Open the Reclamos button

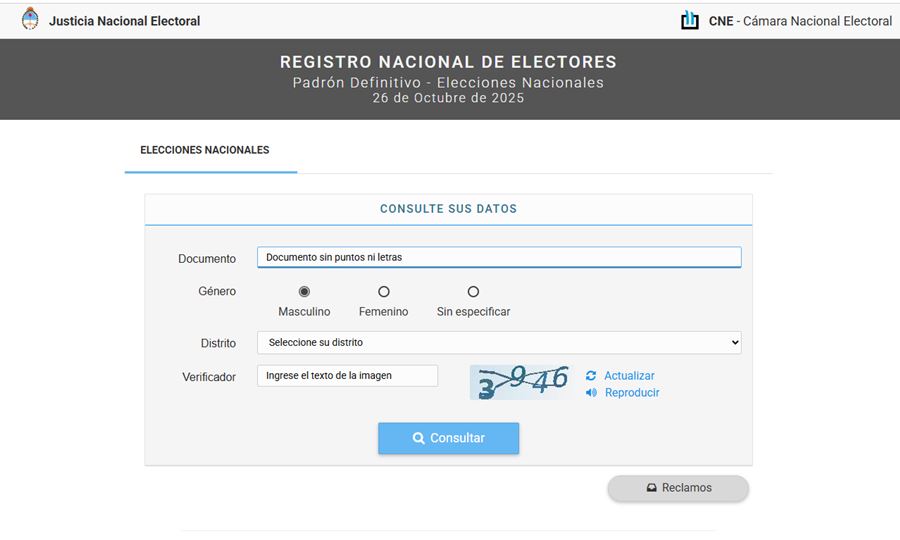tap(678, 488)
